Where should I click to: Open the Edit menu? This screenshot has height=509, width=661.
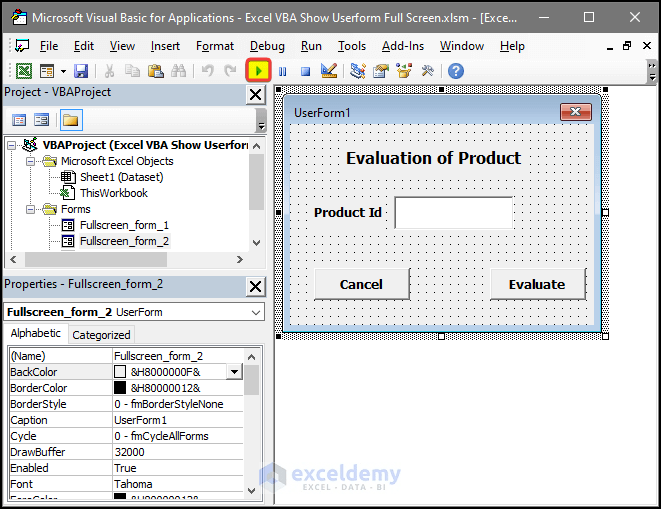point(83,46)
